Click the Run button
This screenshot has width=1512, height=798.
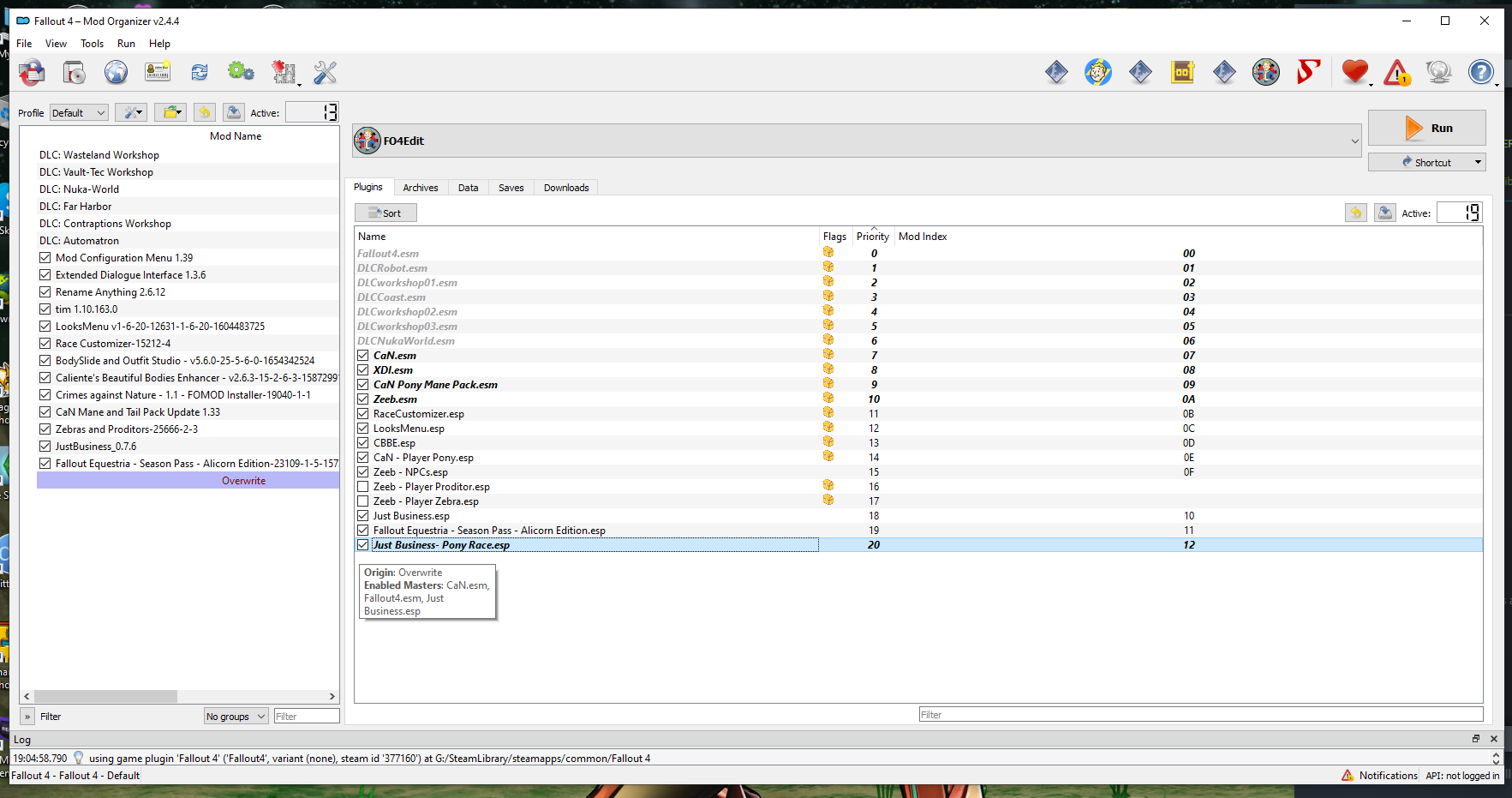tap(1426, 128)
